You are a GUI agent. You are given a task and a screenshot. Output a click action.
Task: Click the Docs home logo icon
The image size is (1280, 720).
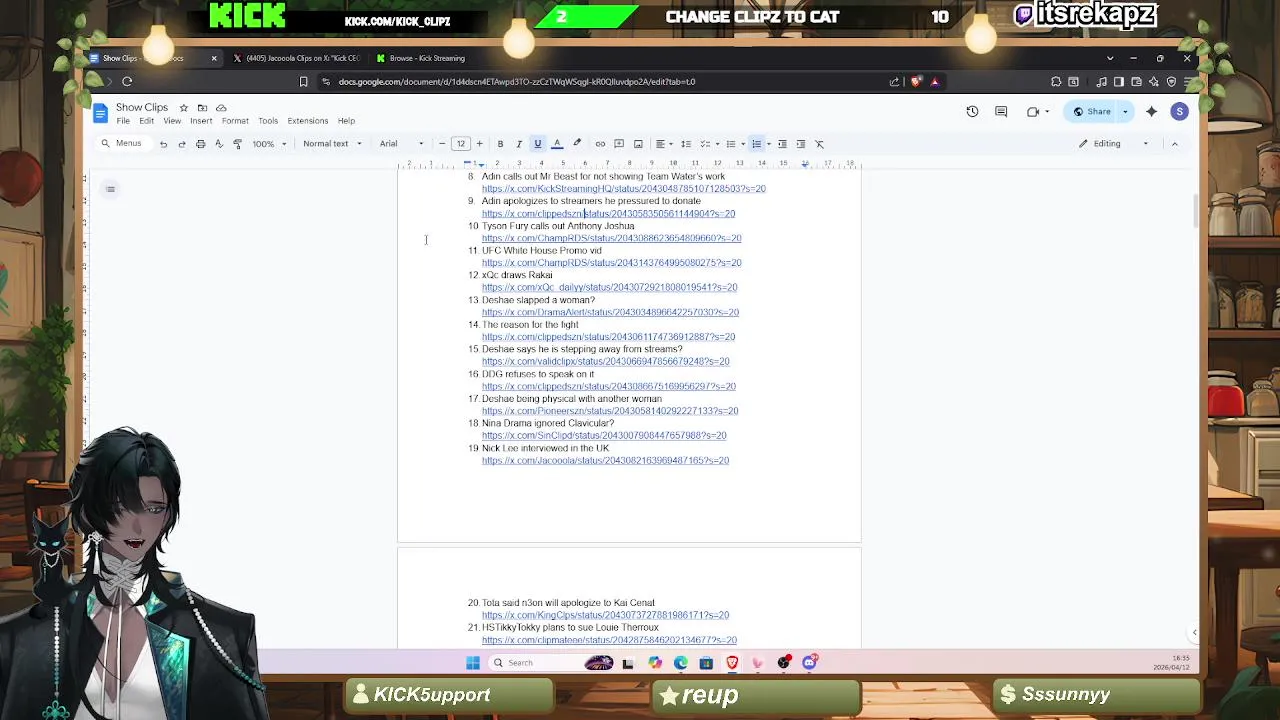(x=100, y=113)
